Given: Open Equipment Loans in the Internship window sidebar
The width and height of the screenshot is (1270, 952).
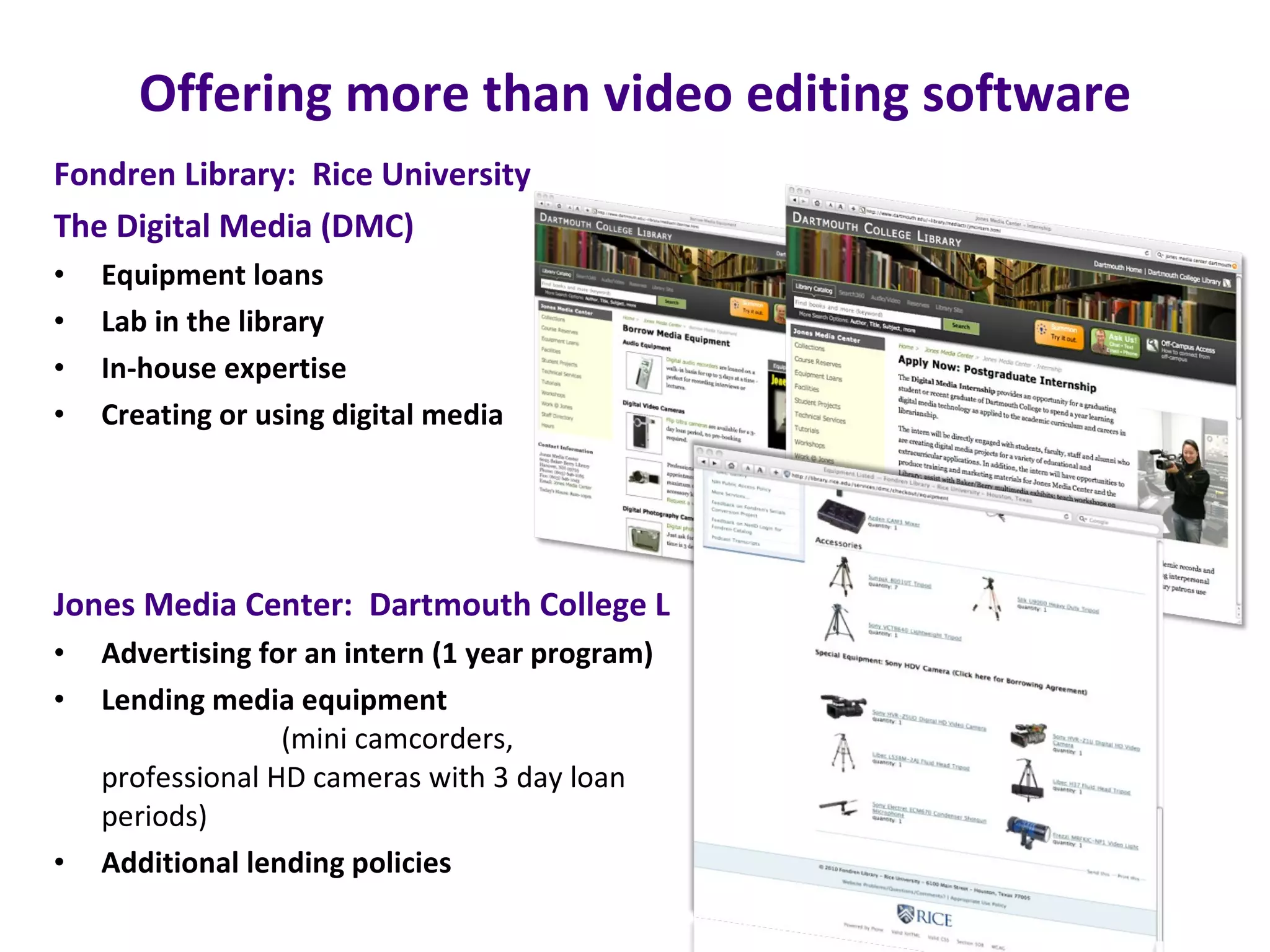Looking at the screenshot, I should [818, 376].
